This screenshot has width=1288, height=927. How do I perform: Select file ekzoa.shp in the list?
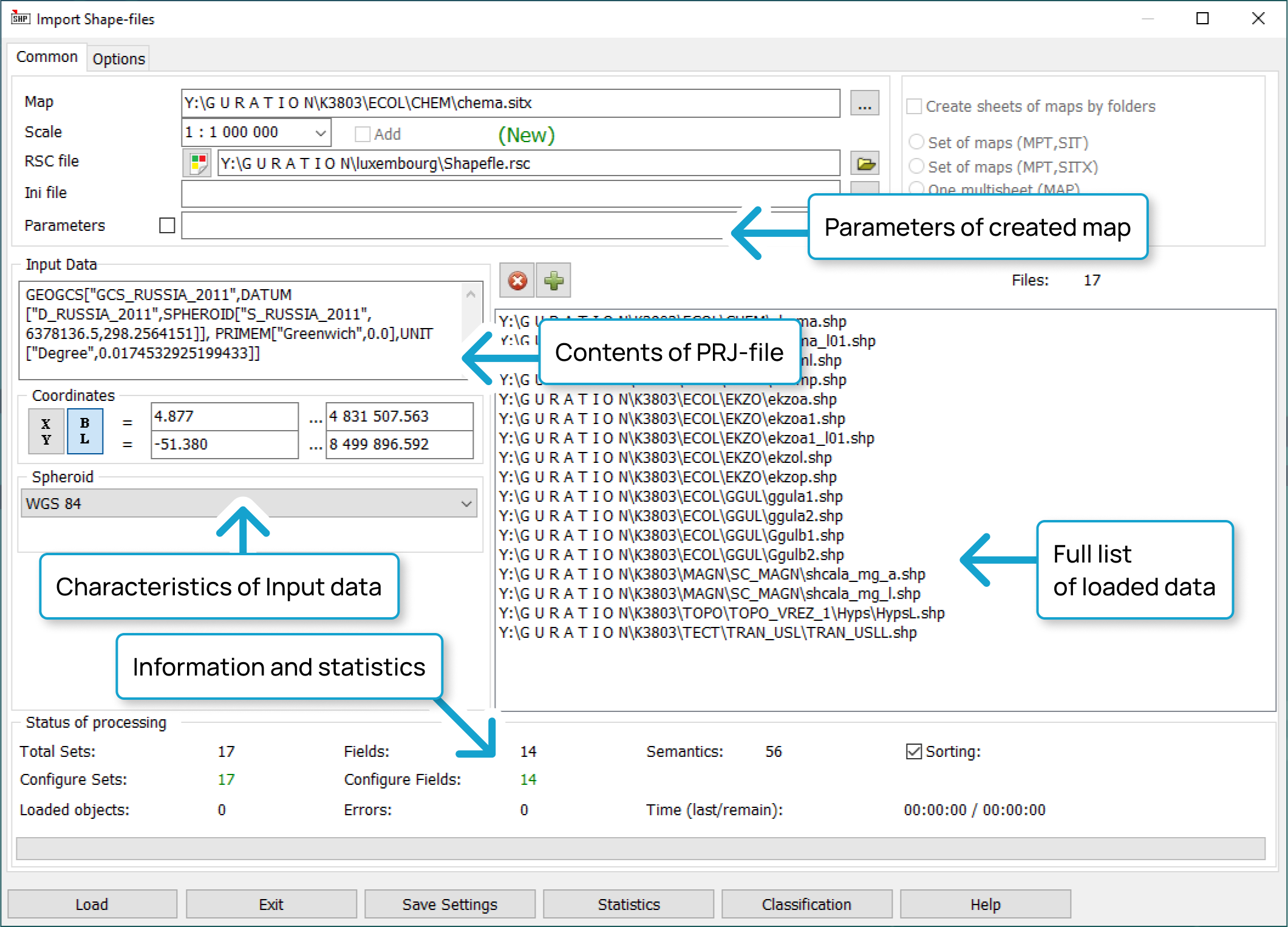click(x=667, y=400)
